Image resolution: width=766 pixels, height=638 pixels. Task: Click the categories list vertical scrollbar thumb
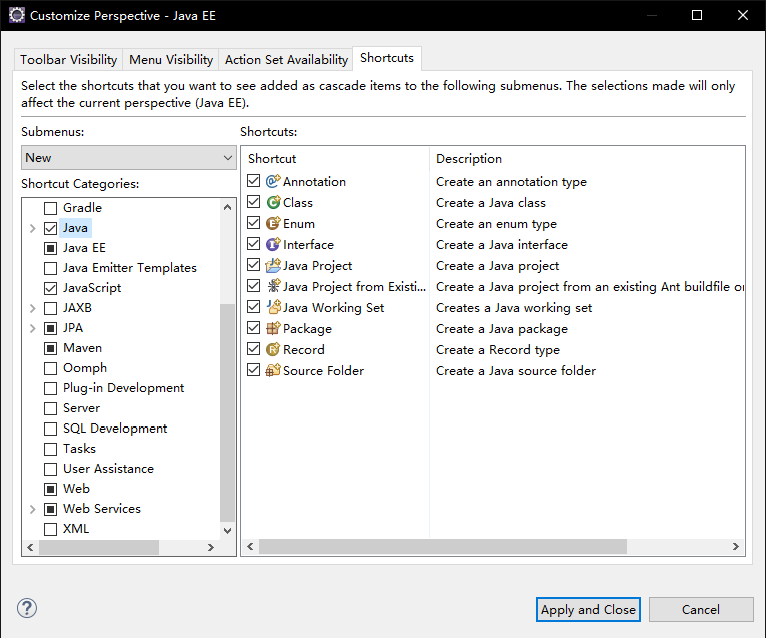point(228,413)
